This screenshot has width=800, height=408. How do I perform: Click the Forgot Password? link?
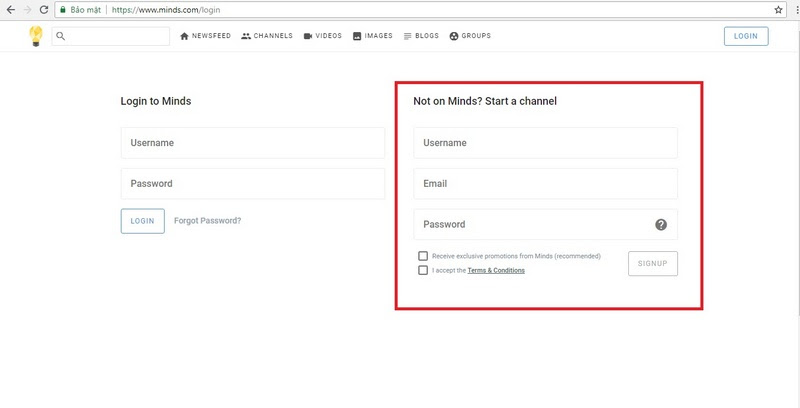[x=208, y=221]
